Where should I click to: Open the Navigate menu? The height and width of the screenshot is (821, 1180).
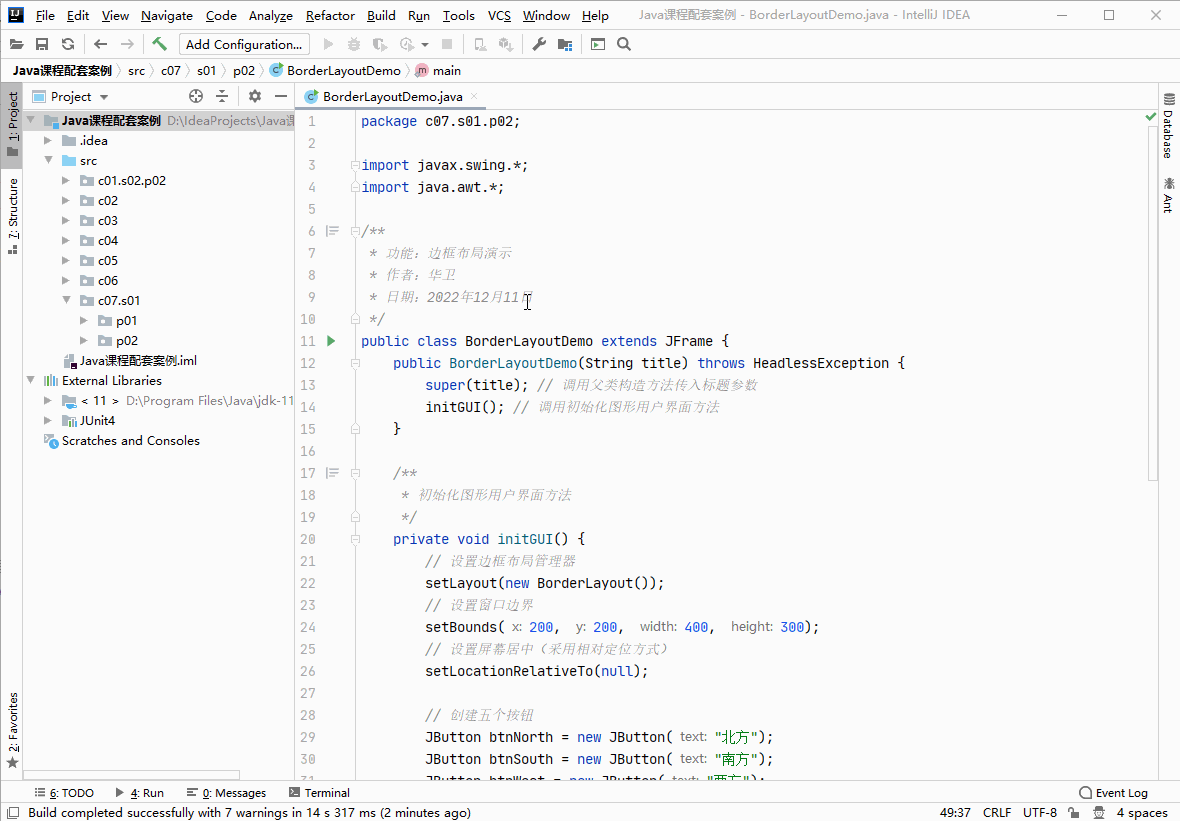pyautogui.click(x=166, y=15)
